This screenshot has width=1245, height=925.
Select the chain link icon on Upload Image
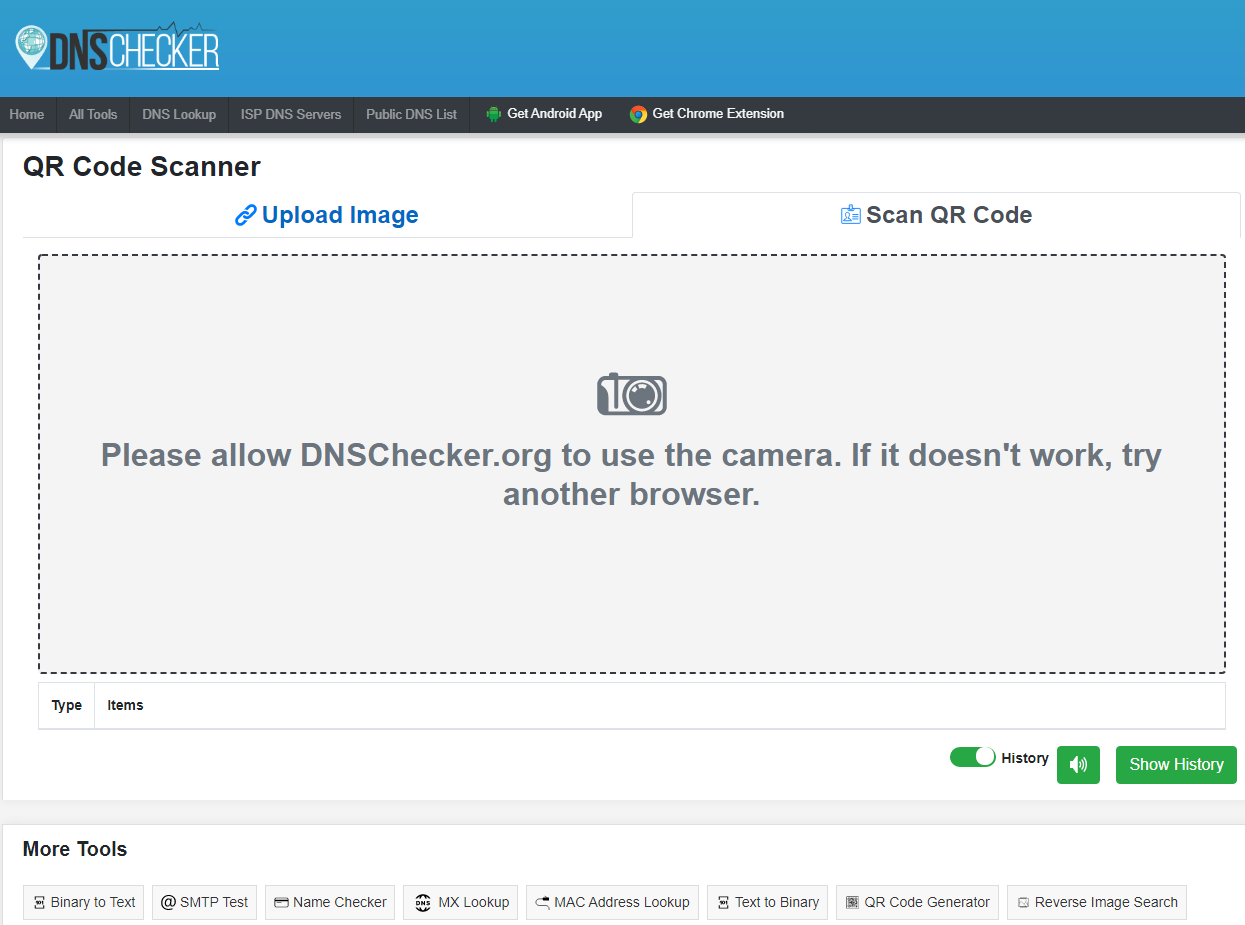click(244, 214)
